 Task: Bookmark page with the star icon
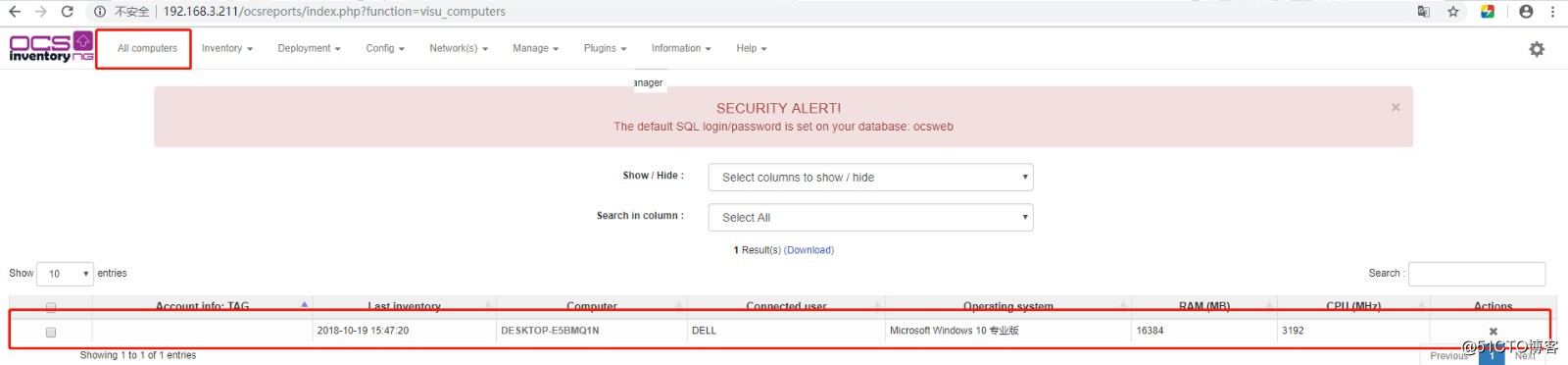click(1453, 12)
